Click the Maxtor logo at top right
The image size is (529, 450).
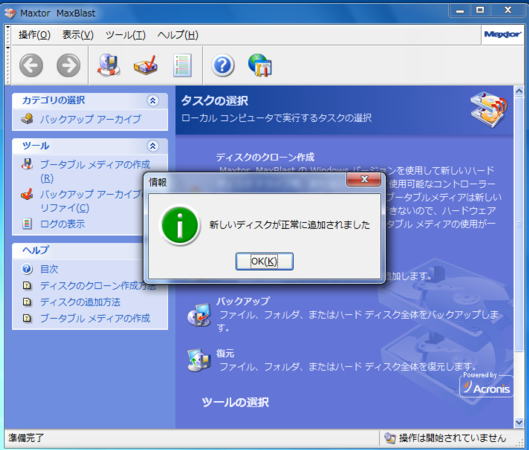503,34
